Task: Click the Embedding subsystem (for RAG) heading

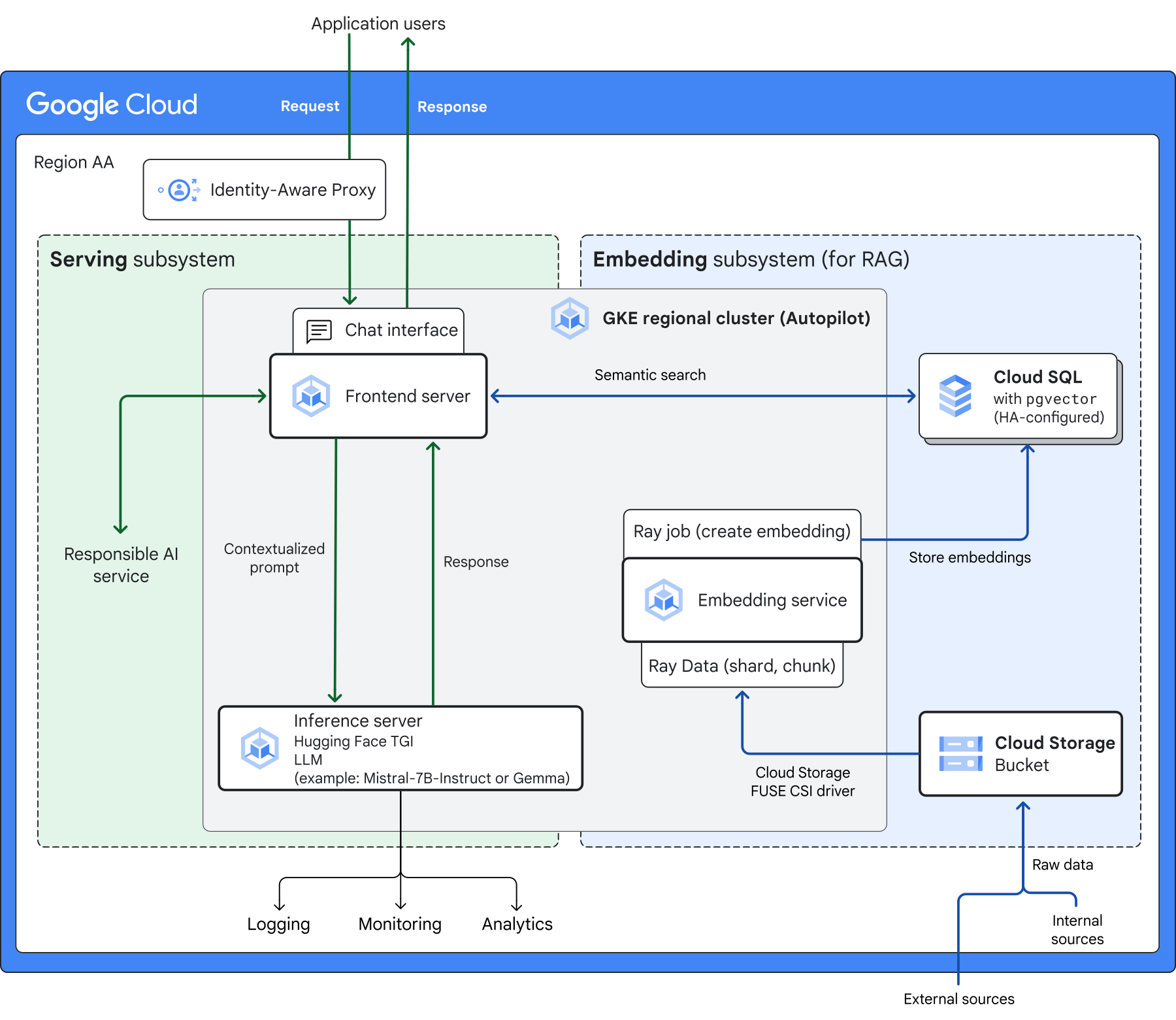Action: (751, 259)
